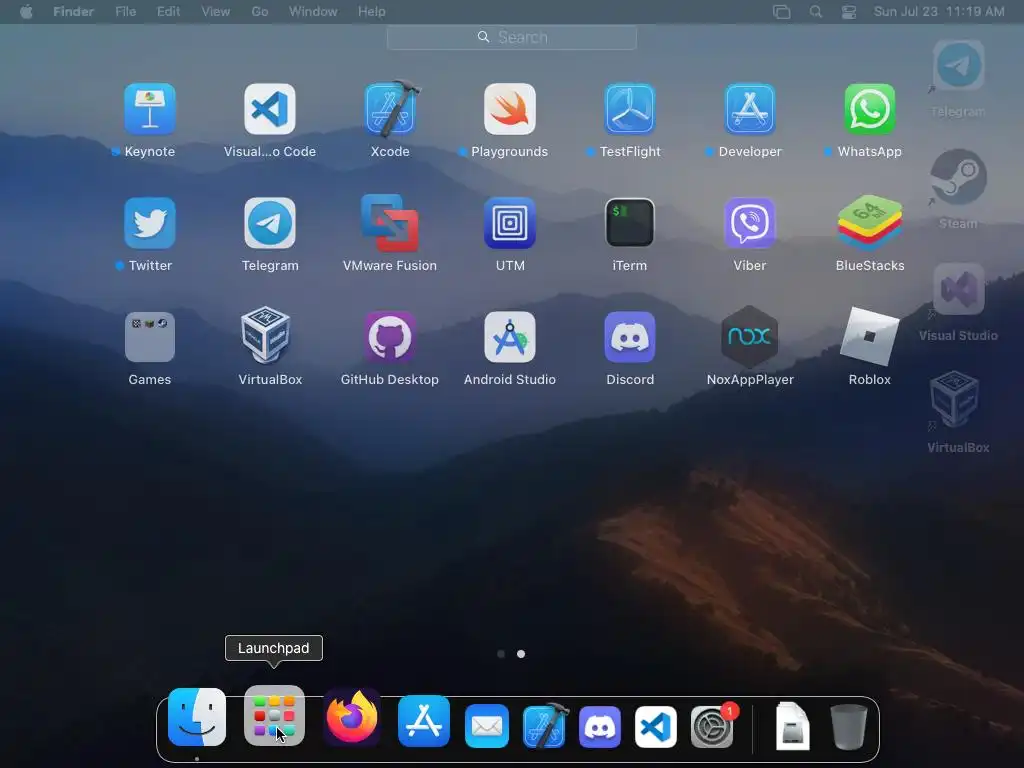Open Discord from the Dock

(x=600, y=727)
